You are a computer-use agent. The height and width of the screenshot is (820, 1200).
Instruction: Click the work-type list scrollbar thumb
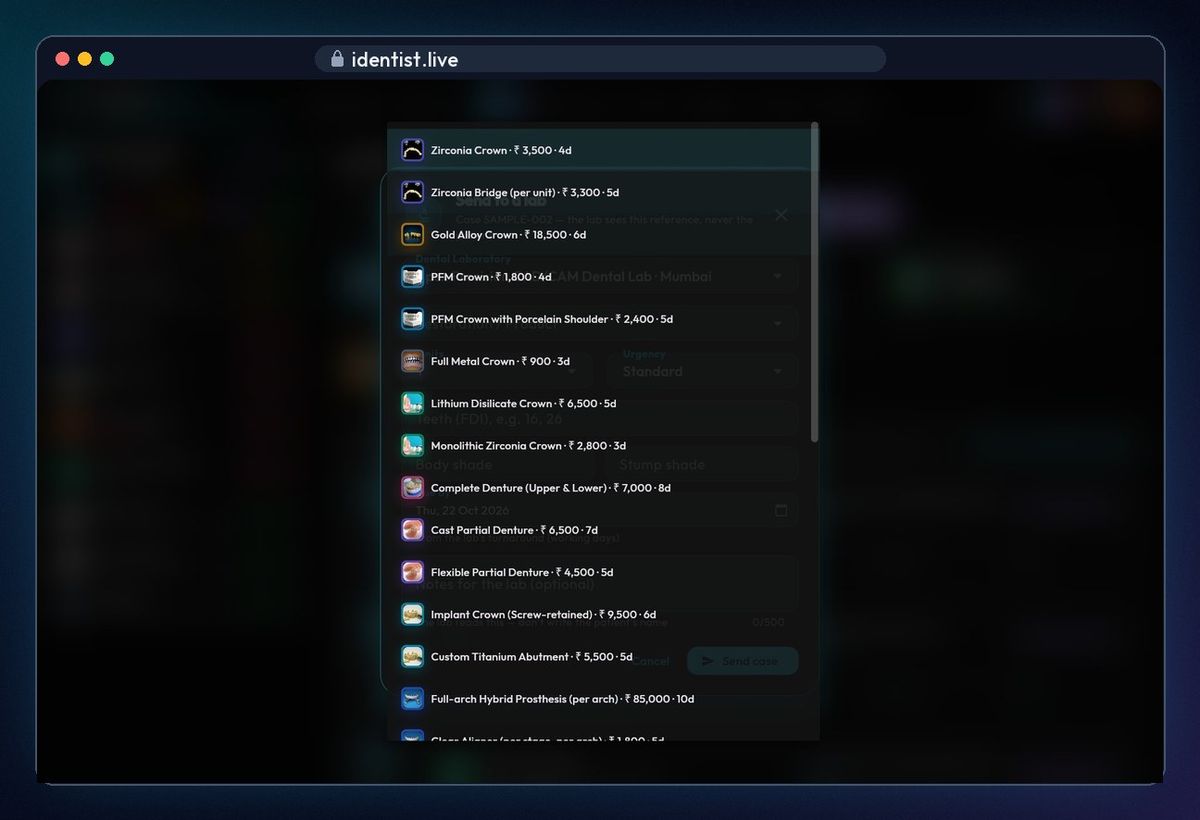[x=815, y=282]
